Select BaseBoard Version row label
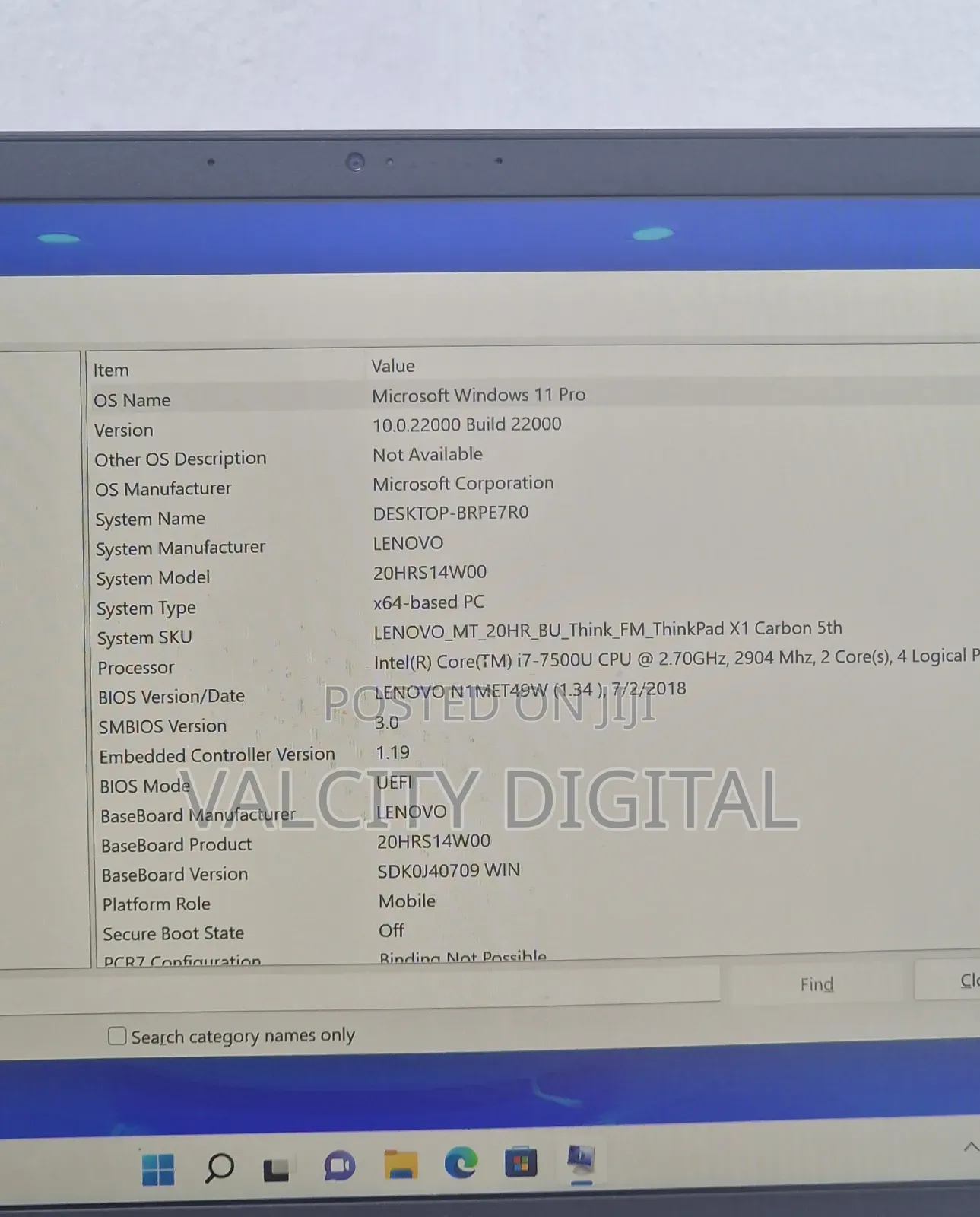The image size is (980, 1217). coord(175,875)
